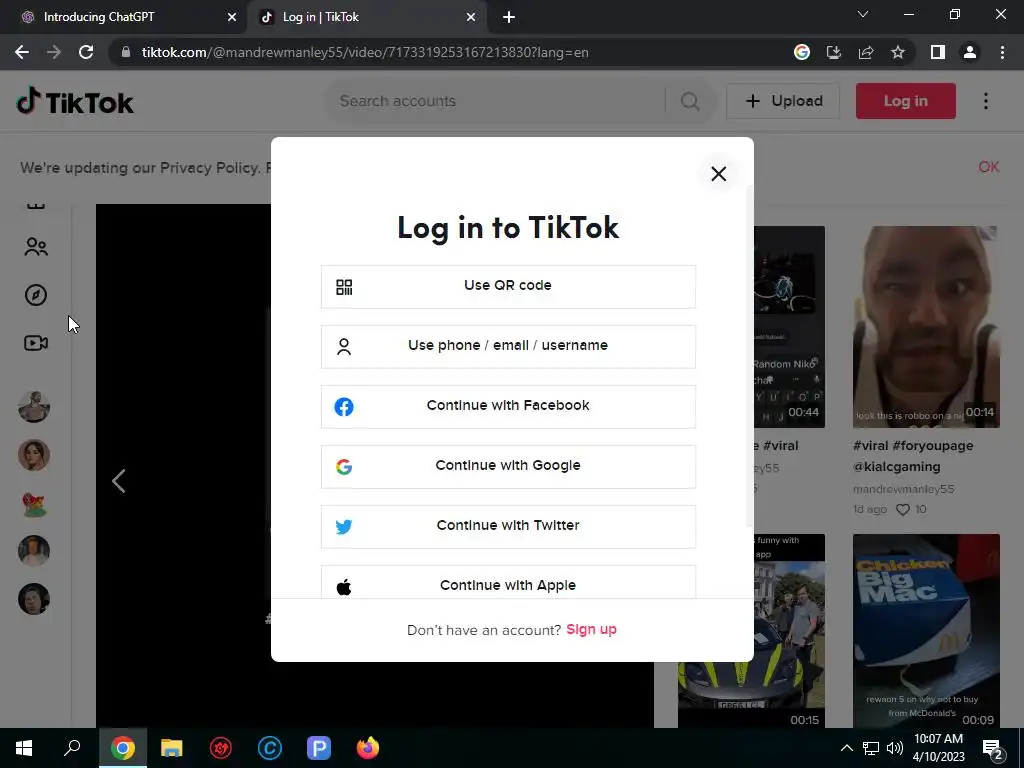This screenshot has width=1024, height=768.
Task: Click the QR code icon in the login dialog
Action: 344,287
